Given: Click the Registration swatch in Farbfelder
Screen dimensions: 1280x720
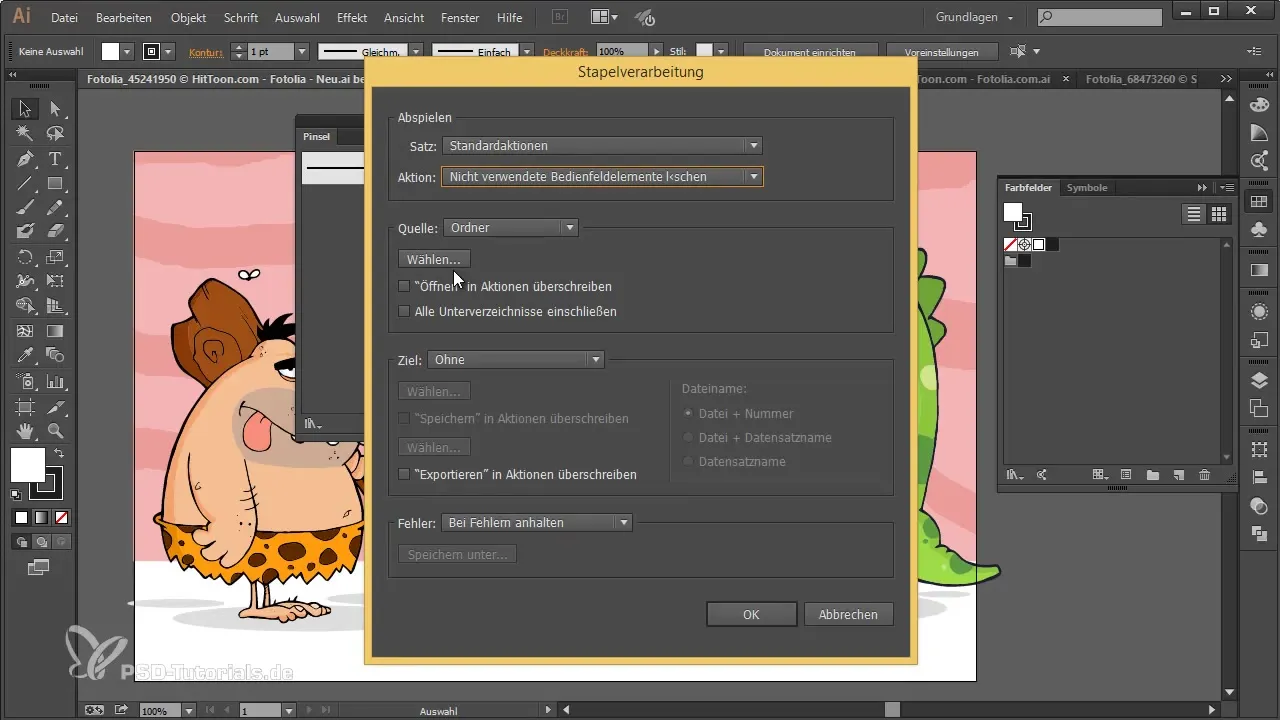Looking at the screenshot, I should (x=1025, y=245).
